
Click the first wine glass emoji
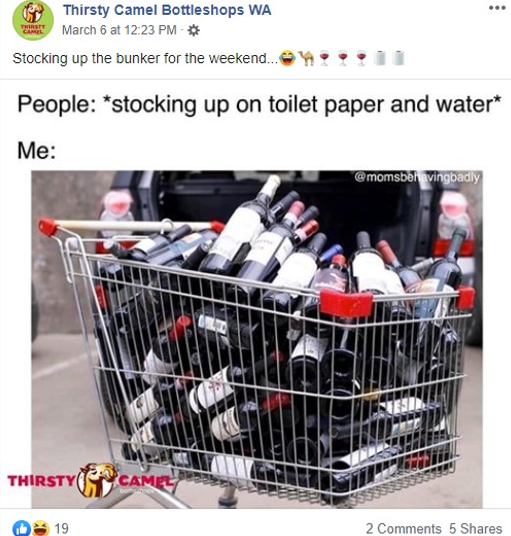click(324, 58)
